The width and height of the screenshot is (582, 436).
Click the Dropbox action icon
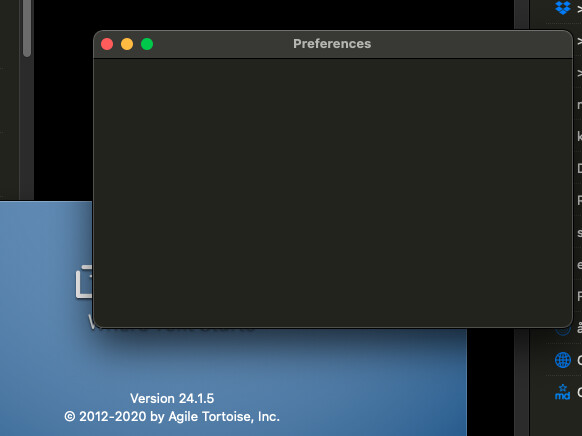click(563, 7)
